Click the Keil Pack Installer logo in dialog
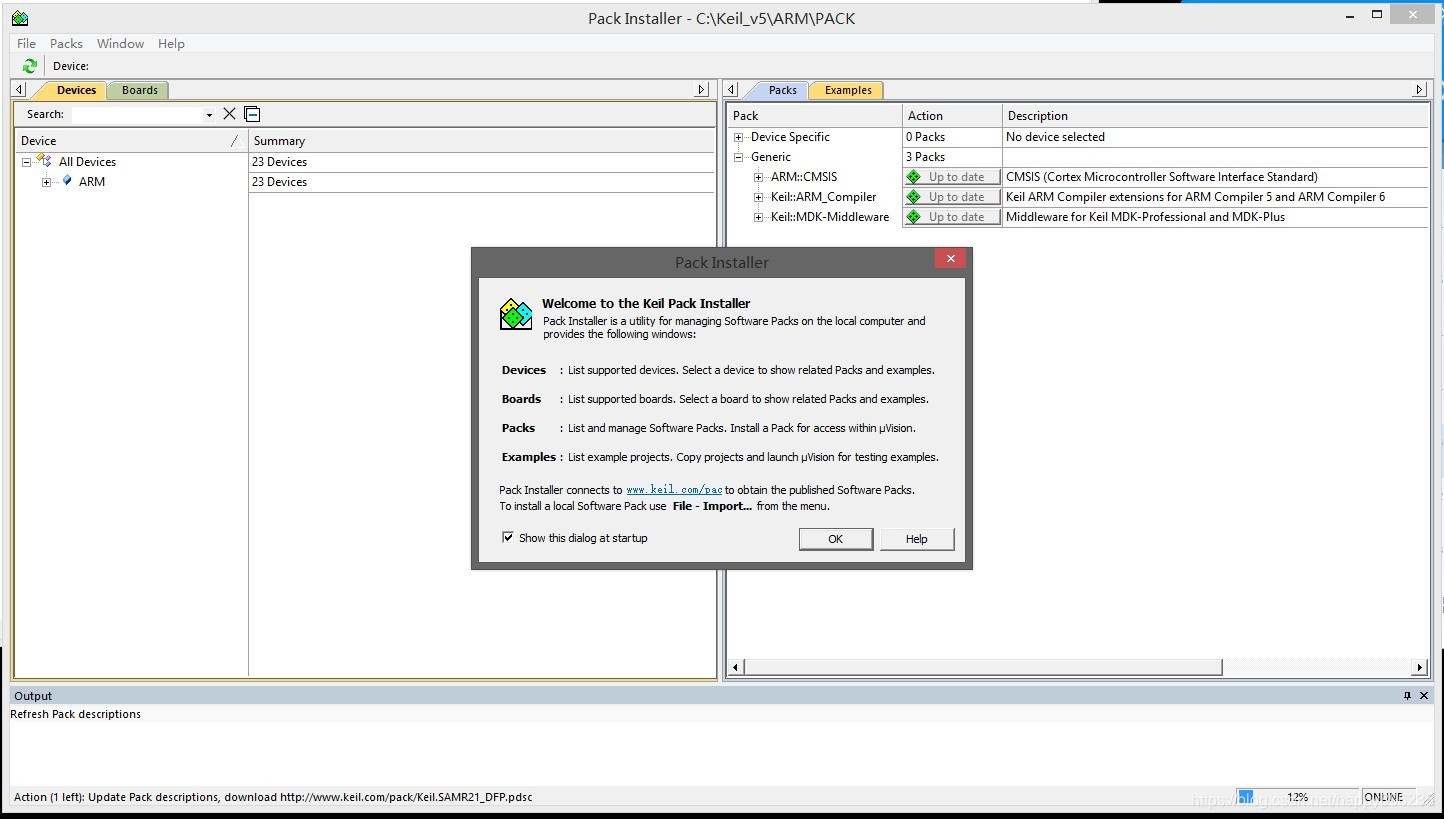The height and width of the screenshot is (819, 1444). (x=516, y=314)
